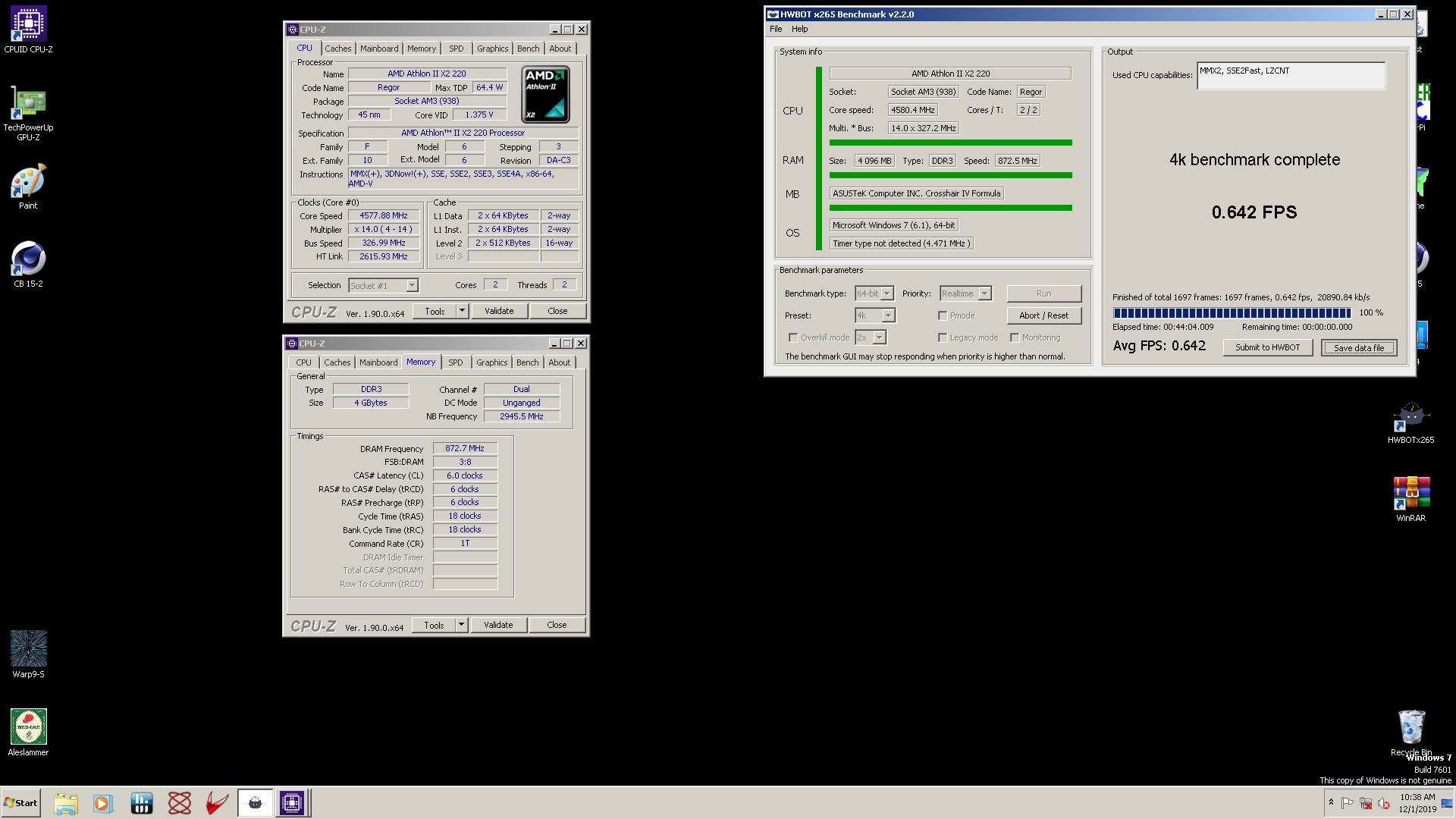Click the Core Speed 4577.88 MHz value
1456x819 pixels.
[x=384, y=215]
